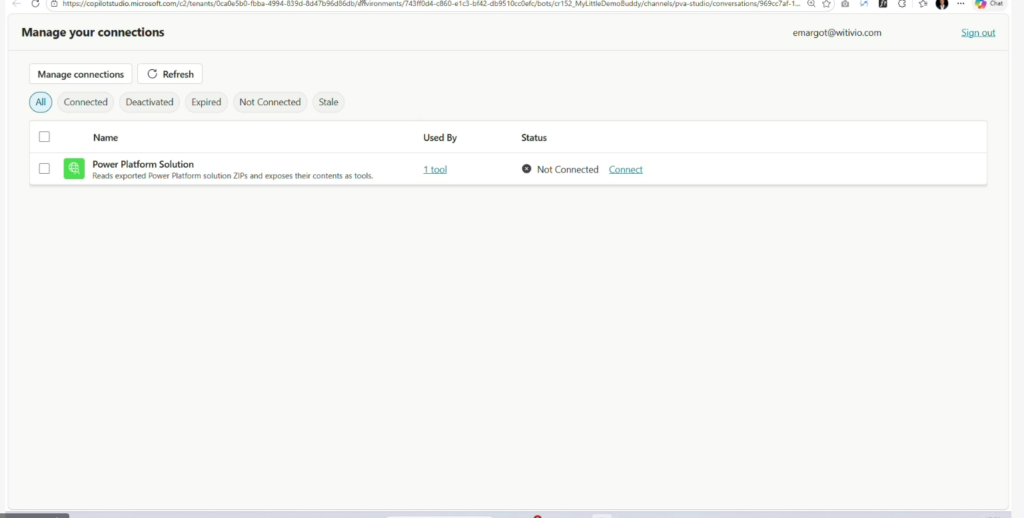Viewport: 1024px width, 518px height.
Task: Click the green Power Platform Solution icon
Action: [x=74, y=169]
